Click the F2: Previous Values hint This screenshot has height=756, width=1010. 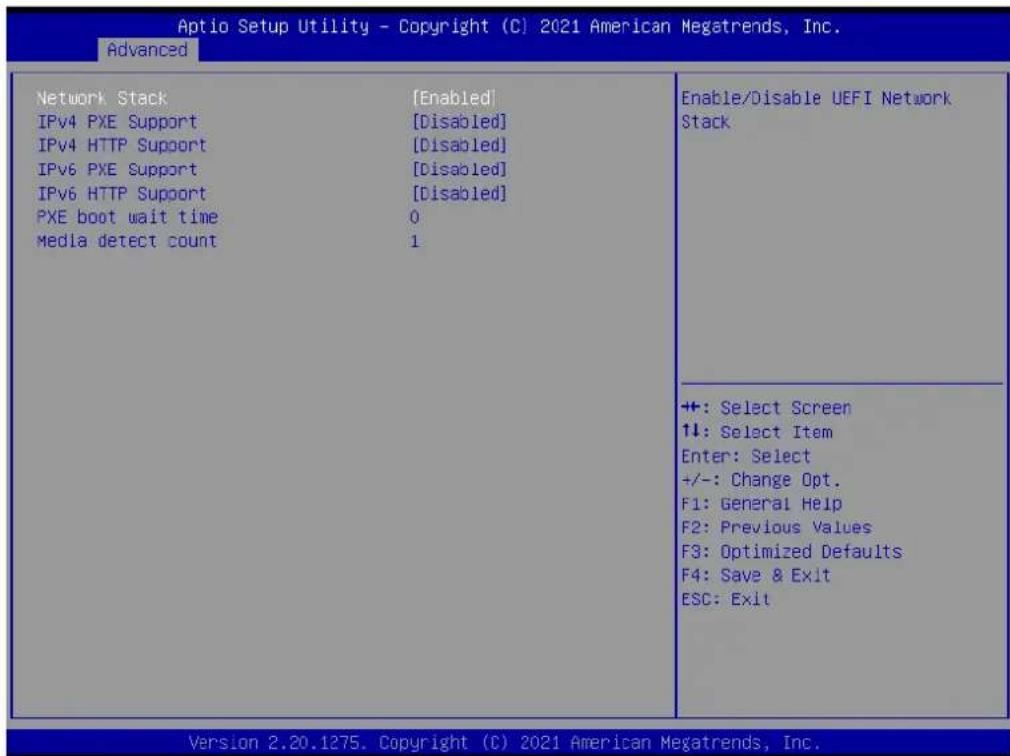pyautogui.click(x=776, y=527)
